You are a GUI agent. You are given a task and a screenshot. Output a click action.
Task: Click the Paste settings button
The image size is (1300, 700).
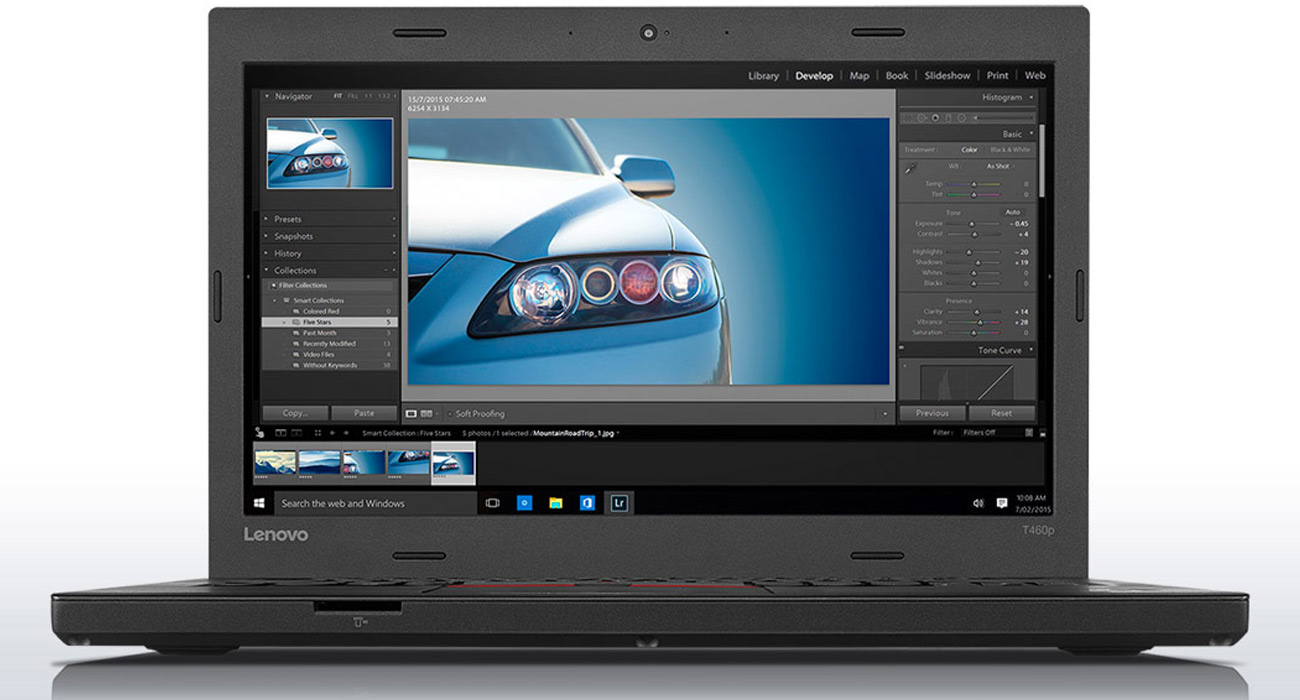pos(364,413)
